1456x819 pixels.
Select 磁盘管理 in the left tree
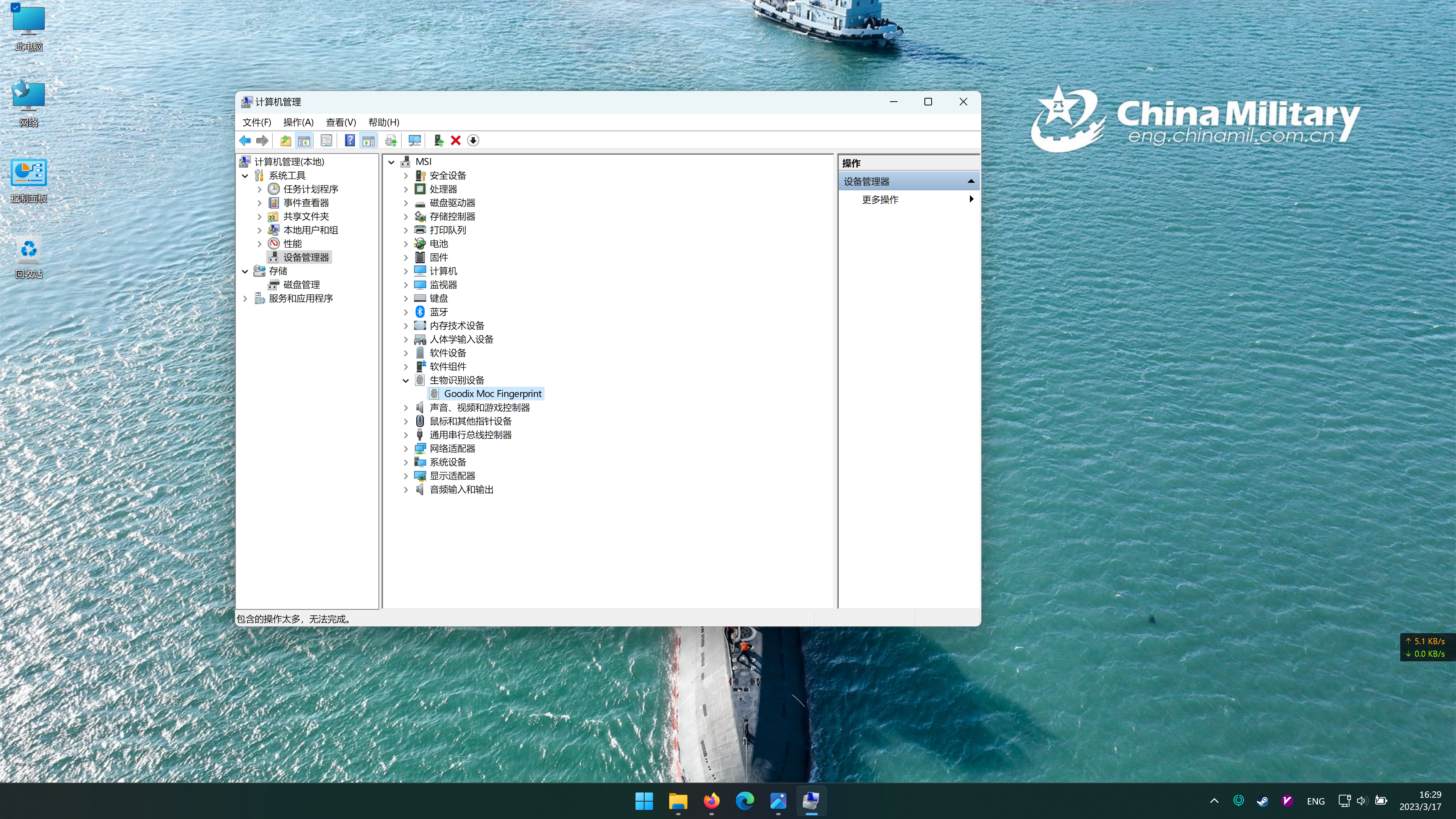click(x=301, y=285)
